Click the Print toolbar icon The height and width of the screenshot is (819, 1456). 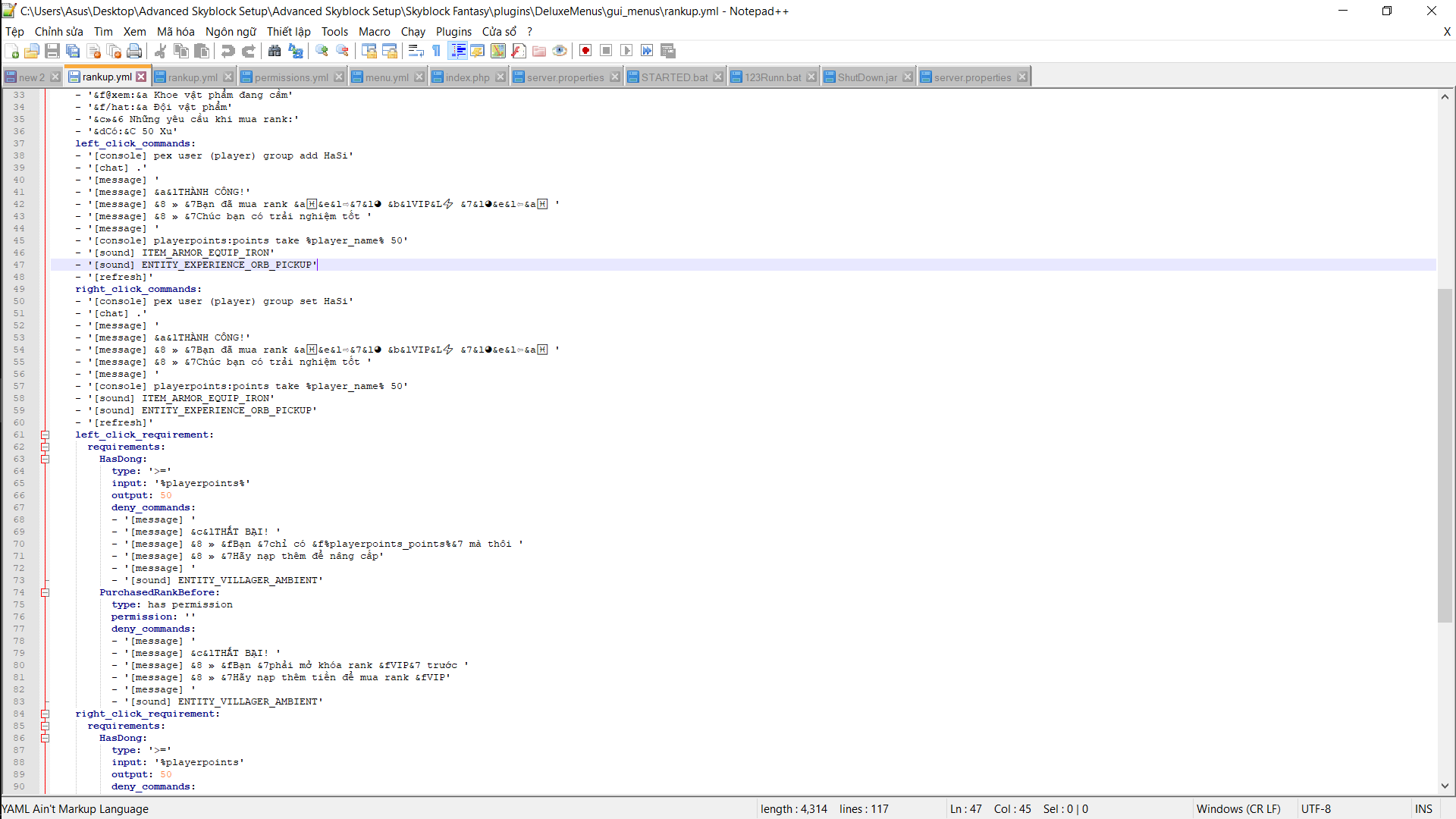(134, 51)
